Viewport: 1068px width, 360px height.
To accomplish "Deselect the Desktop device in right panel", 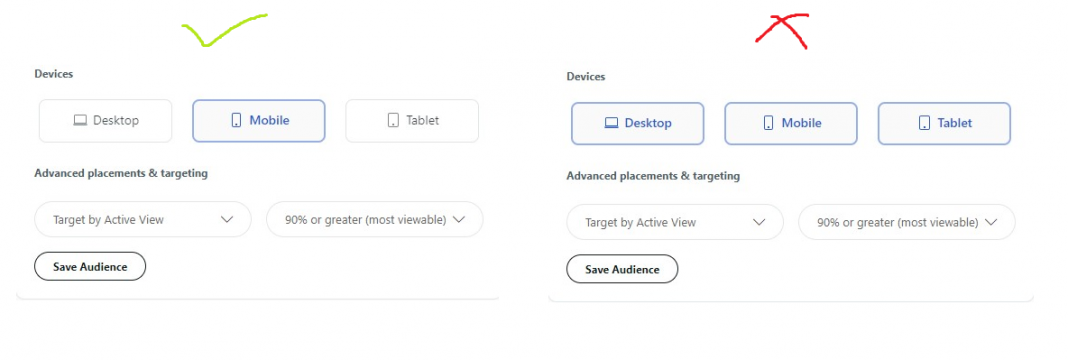I will point(638,124).
